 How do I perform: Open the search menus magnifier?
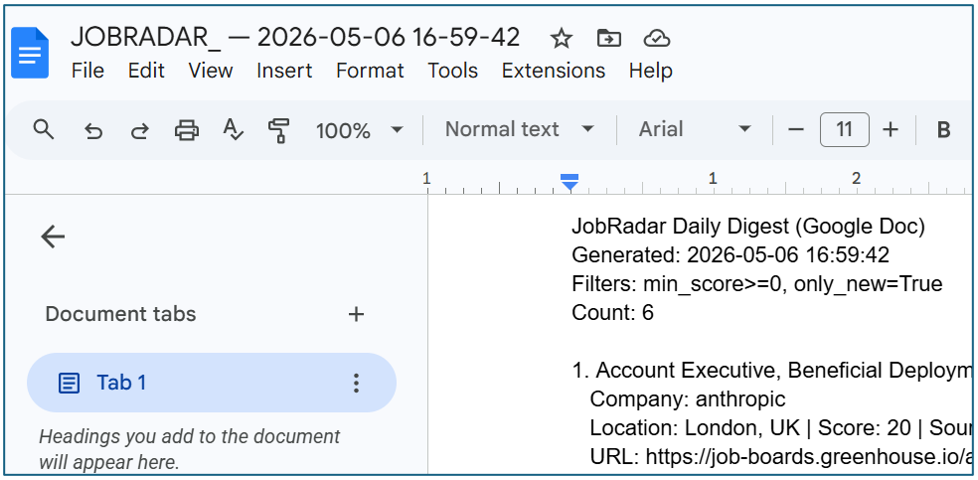tap(44, 130)
